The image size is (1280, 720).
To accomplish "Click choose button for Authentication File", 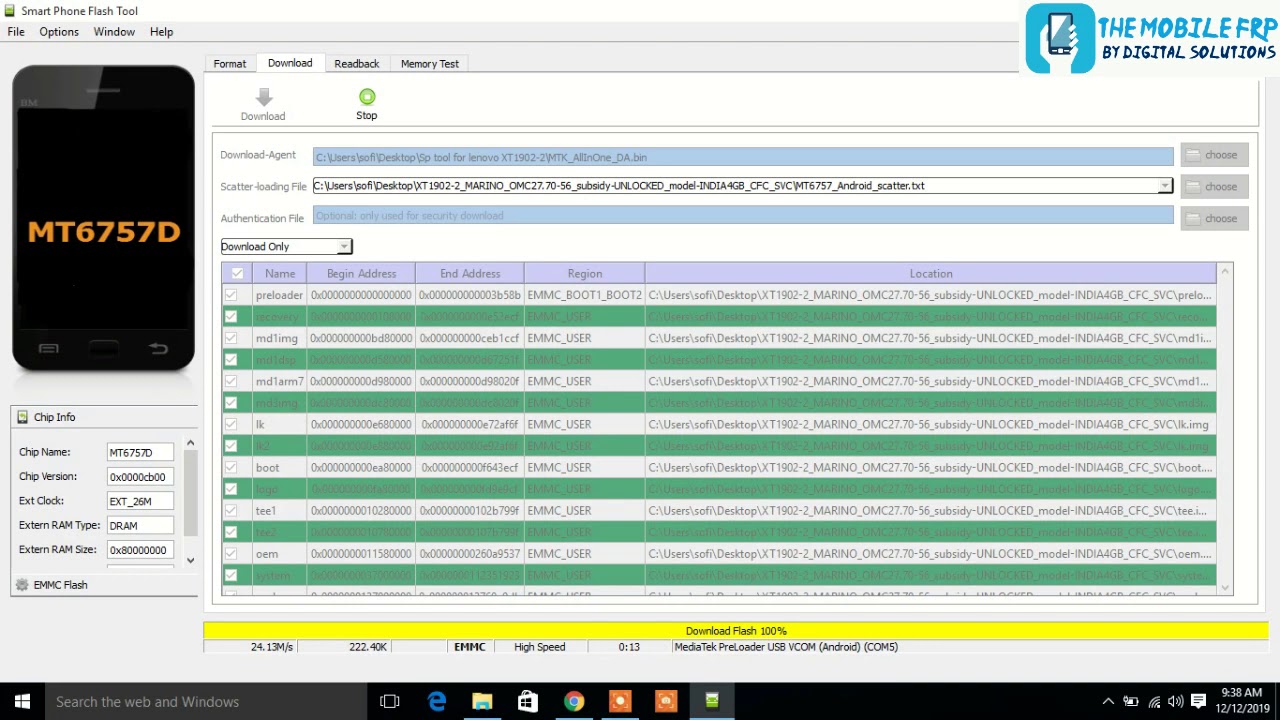I will [1214, 218].
